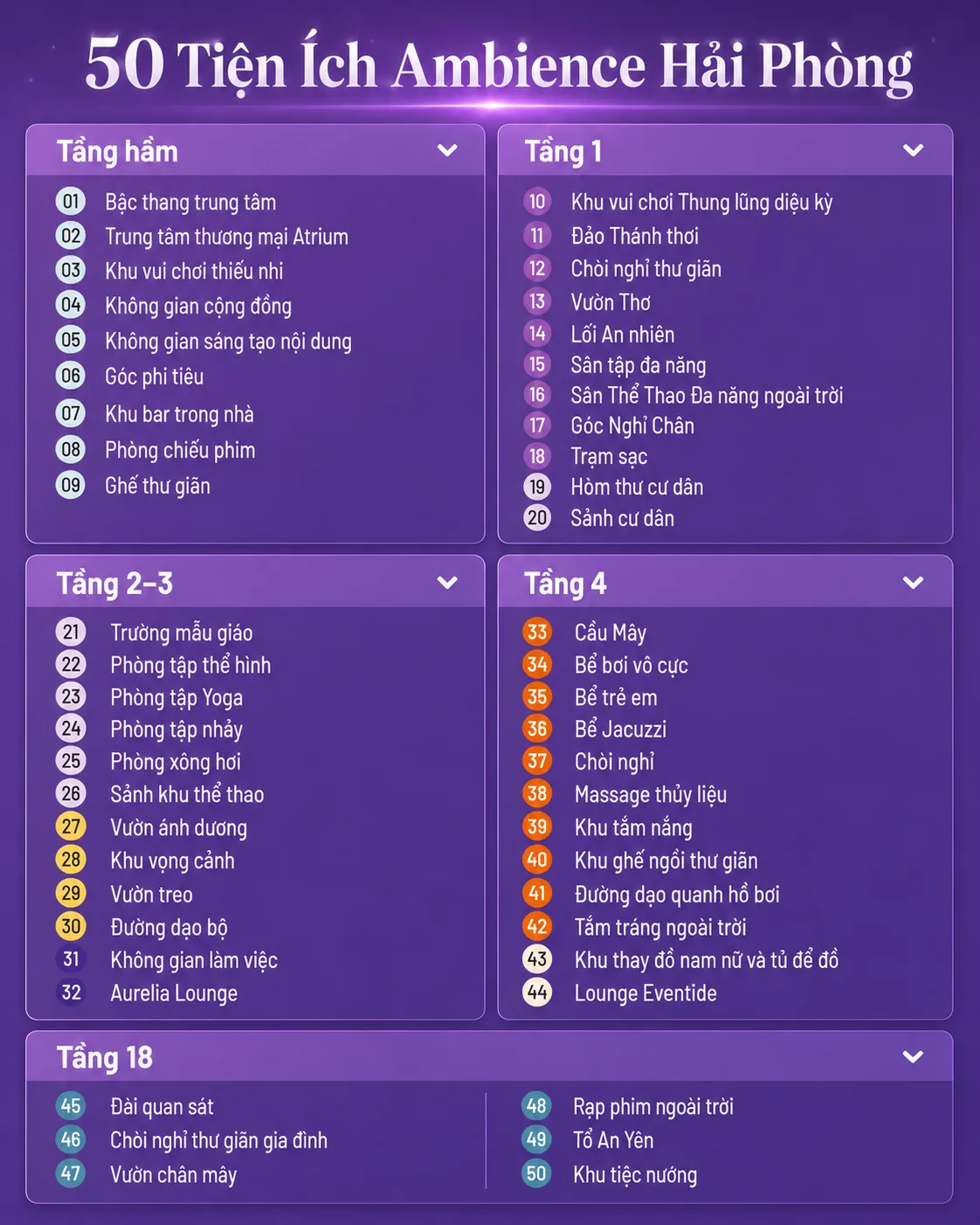Click the dark 32 badge for Aurelia Lounge
Screen dimensions: 980x1225
click(x=71, y=993)
